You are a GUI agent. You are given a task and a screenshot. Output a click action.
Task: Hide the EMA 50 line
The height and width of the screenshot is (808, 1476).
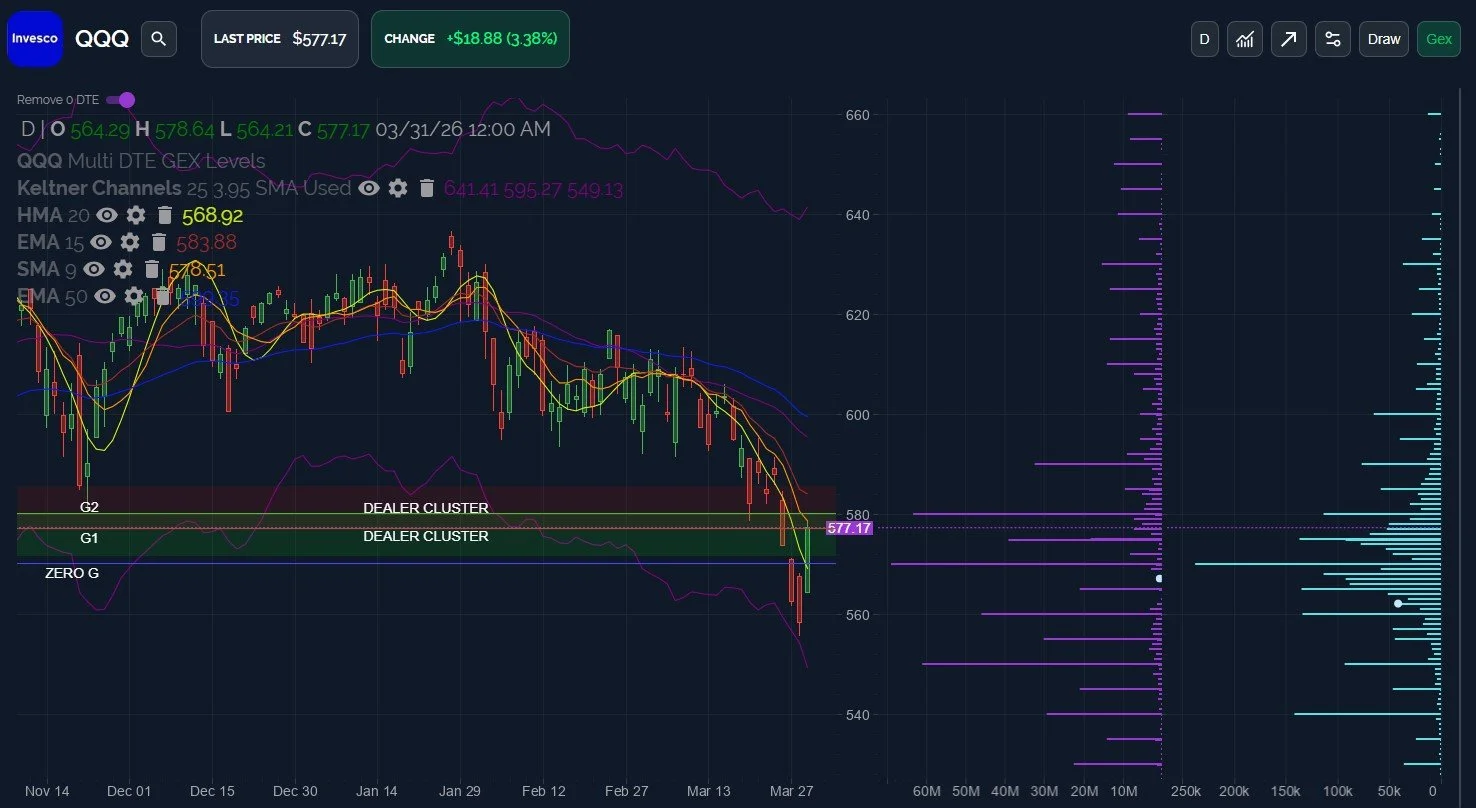[x=105, y=296]
